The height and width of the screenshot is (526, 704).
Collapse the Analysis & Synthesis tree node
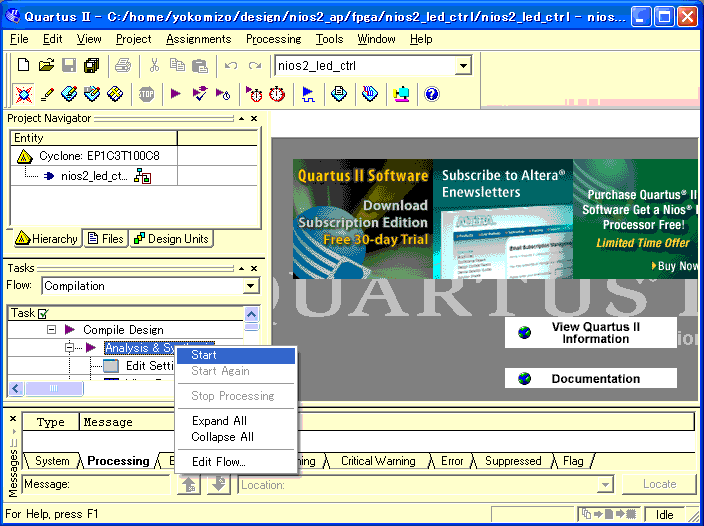click(x=69, y=348)
